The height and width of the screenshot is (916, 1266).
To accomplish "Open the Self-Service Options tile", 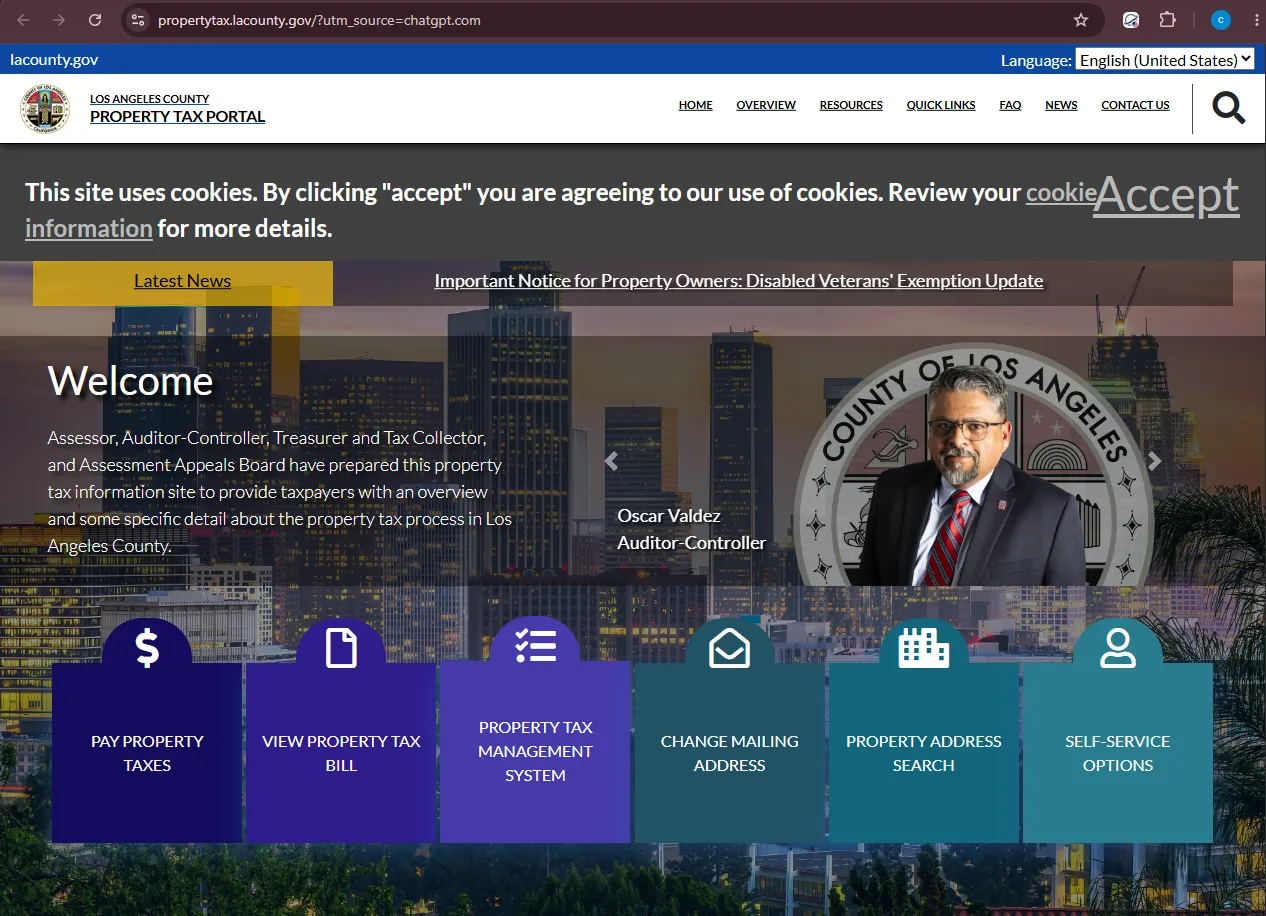I will (1118, 752).
